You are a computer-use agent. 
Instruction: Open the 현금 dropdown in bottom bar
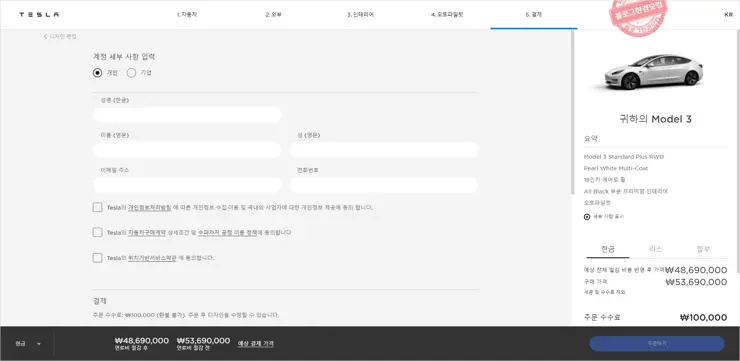(x=28, y=344)
